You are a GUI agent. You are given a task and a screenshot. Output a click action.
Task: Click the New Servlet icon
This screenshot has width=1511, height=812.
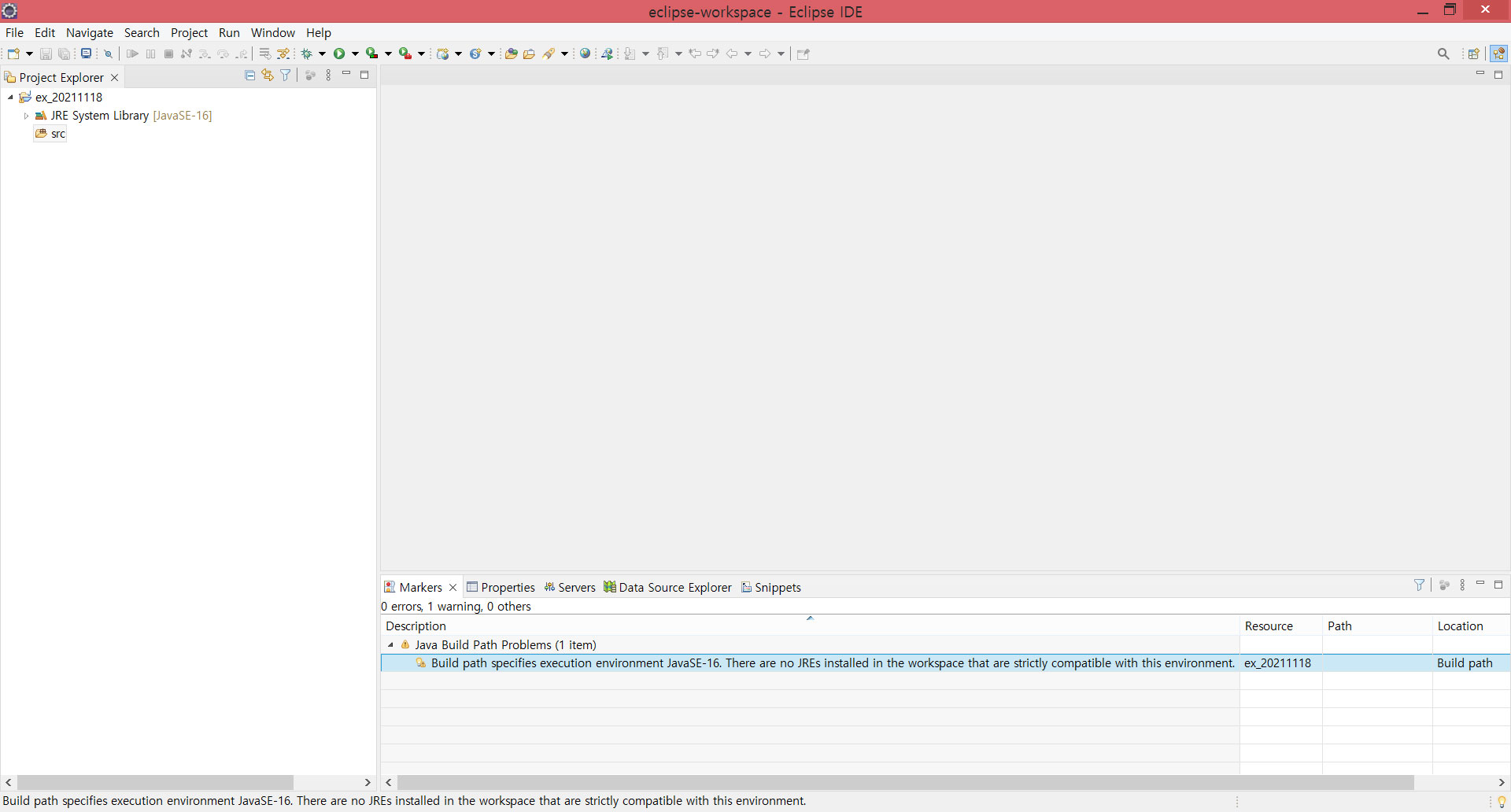point(475,54)
